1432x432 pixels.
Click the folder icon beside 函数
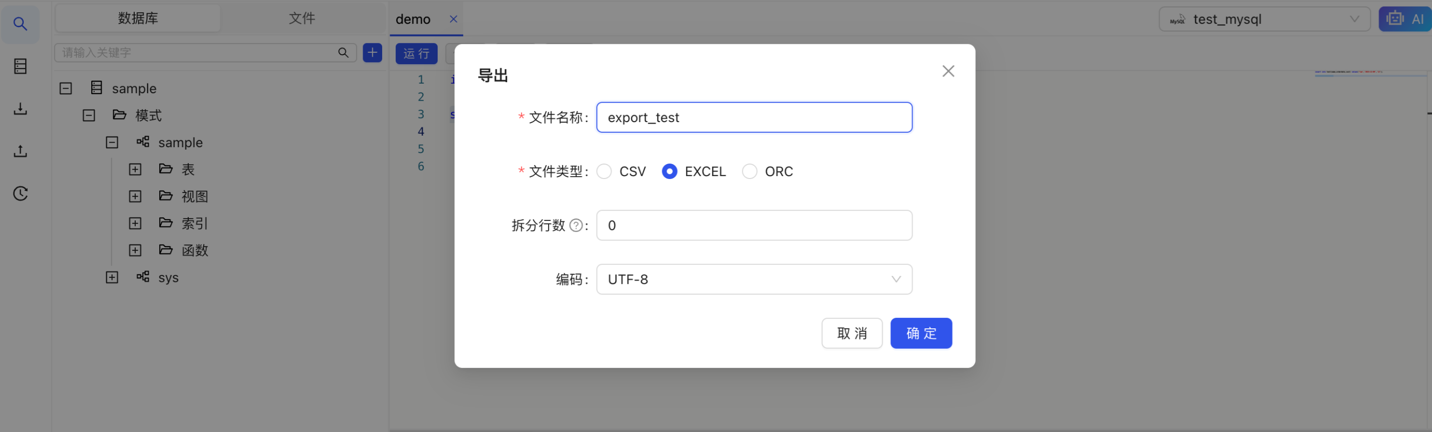click(x=165, y=250)
